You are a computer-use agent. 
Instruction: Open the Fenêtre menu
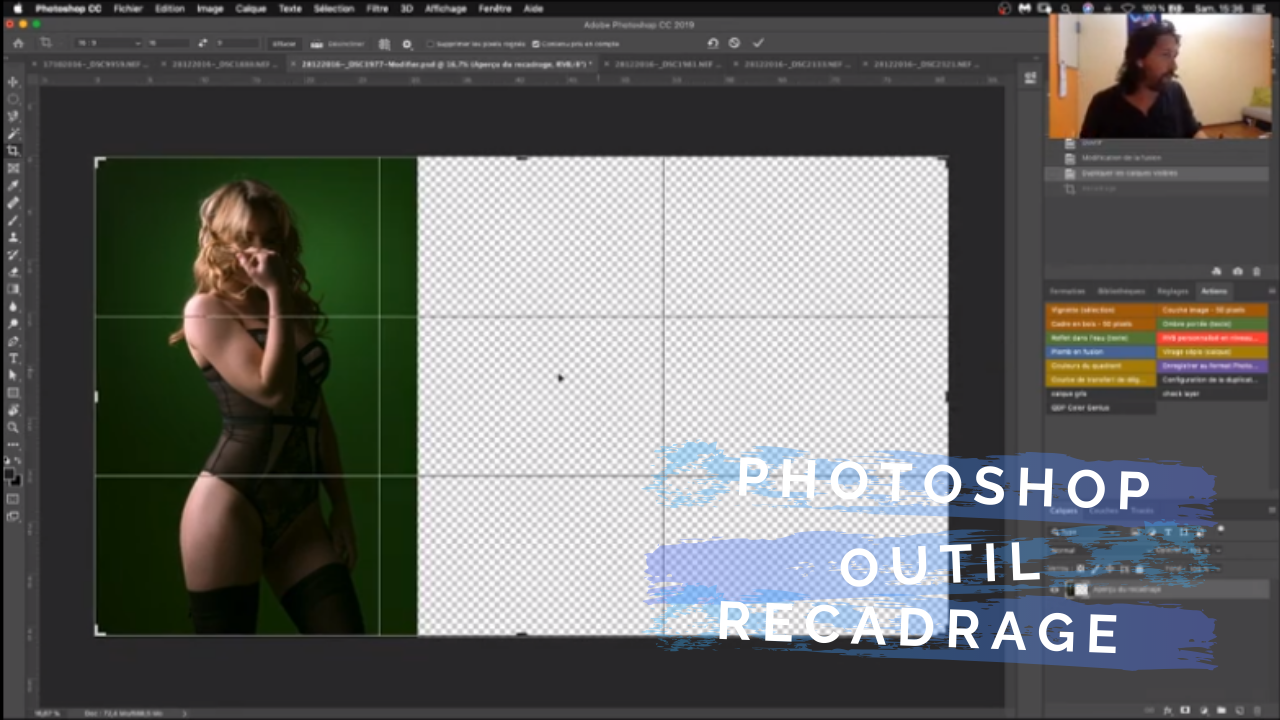tap(495, 8)
